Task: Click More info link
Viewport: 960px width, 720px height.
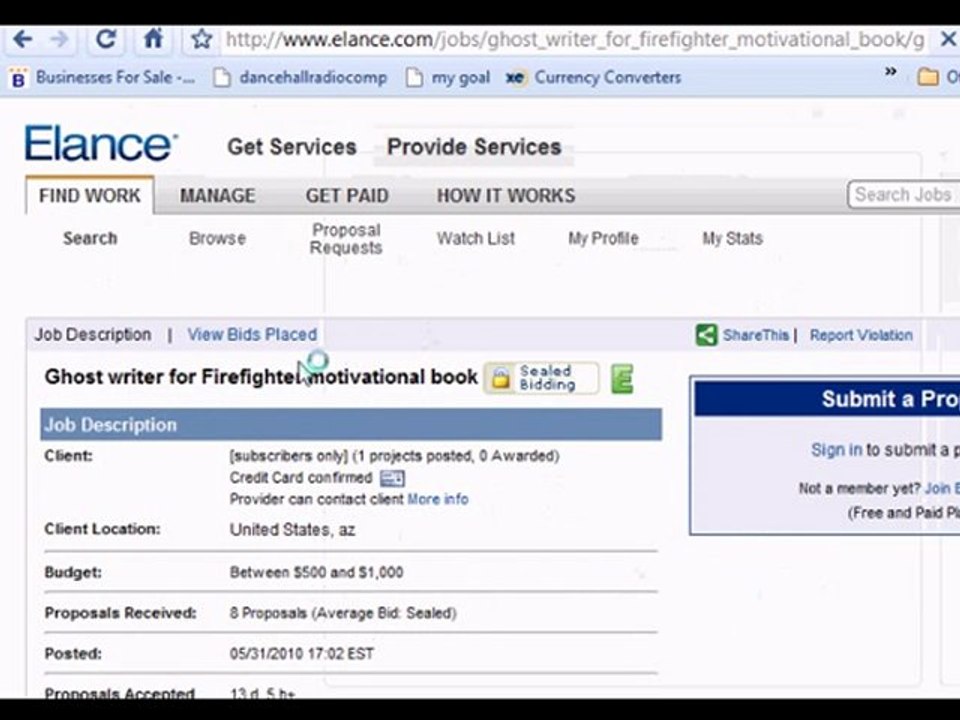Action: pyautogui.click(x=438, y=499)
